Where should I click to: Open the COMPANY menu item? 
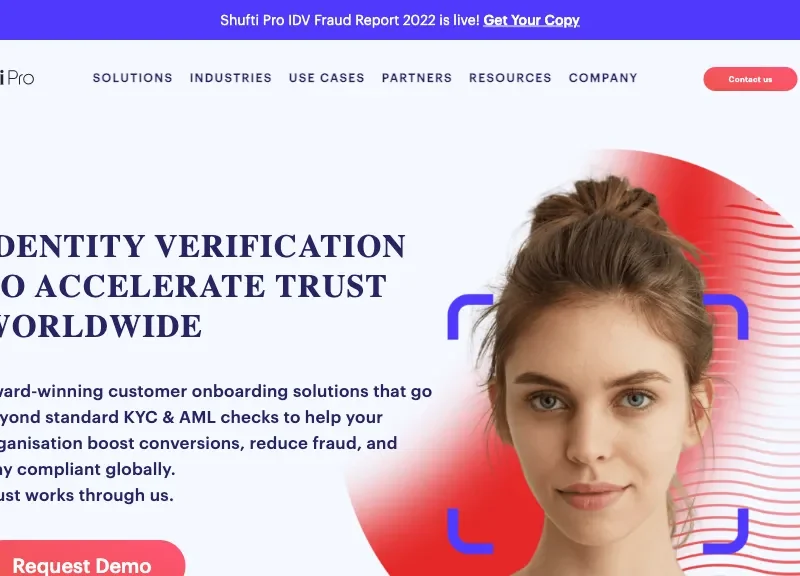603,78
